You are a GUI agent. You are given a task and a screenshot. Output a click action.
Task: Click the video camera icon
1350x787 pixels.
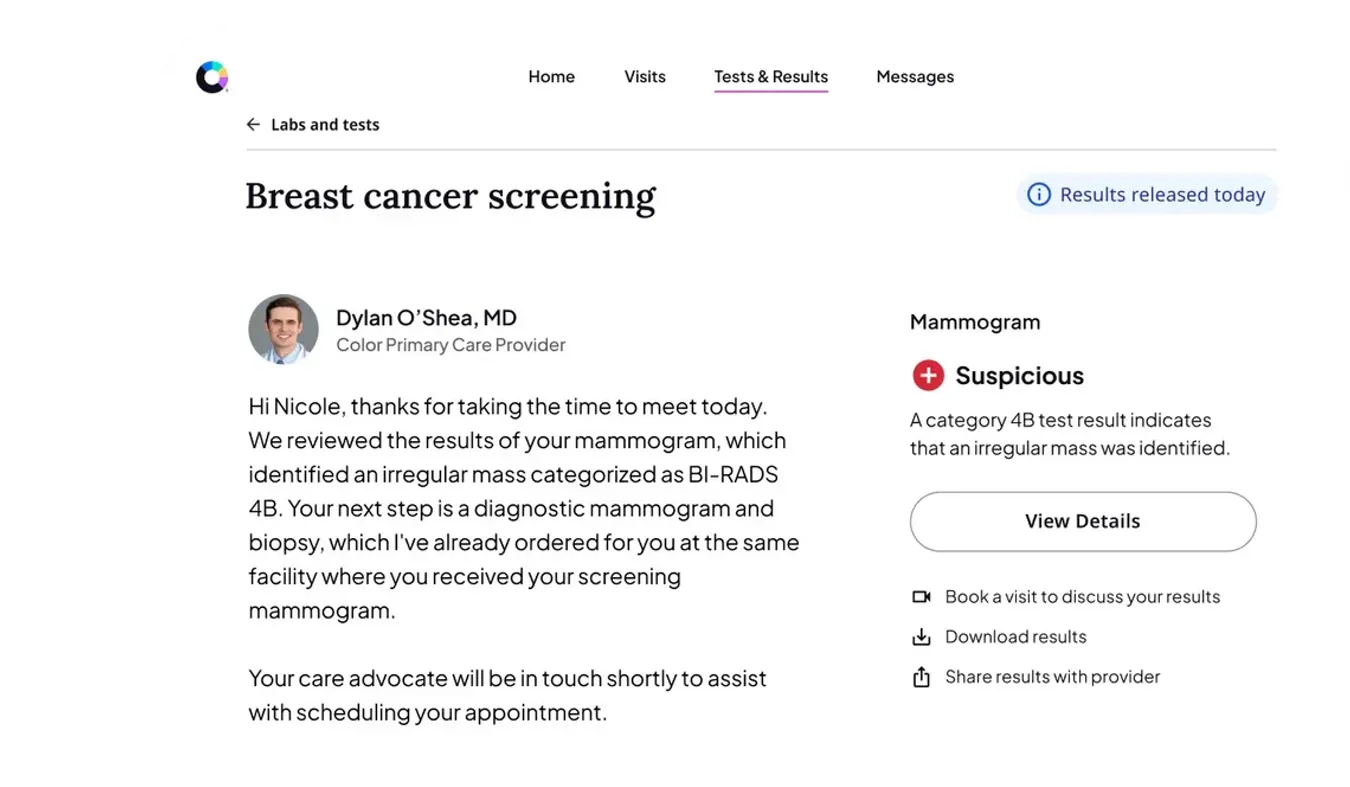(921, 597)
